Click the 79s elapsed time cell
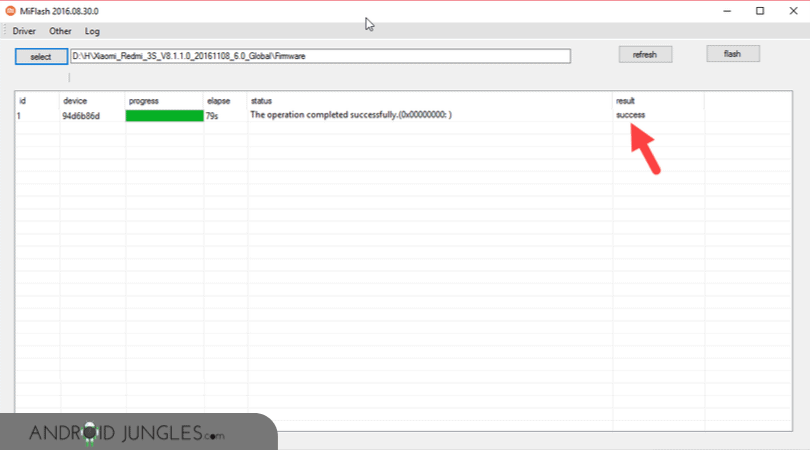810x450 pixels. 212,116
